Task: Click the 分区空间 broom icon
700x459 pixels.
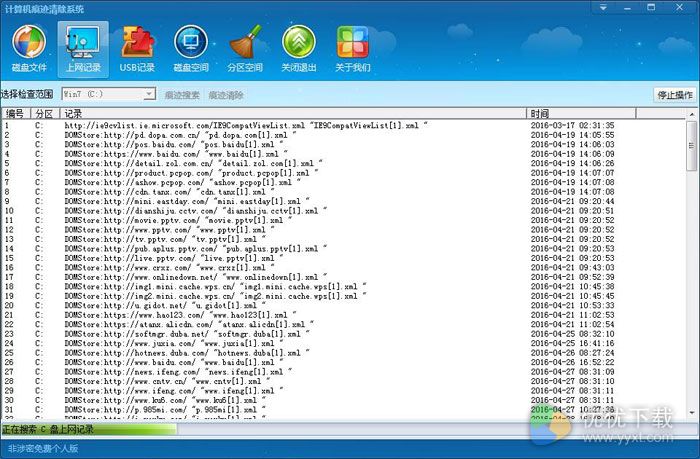Action: [245, 49]
